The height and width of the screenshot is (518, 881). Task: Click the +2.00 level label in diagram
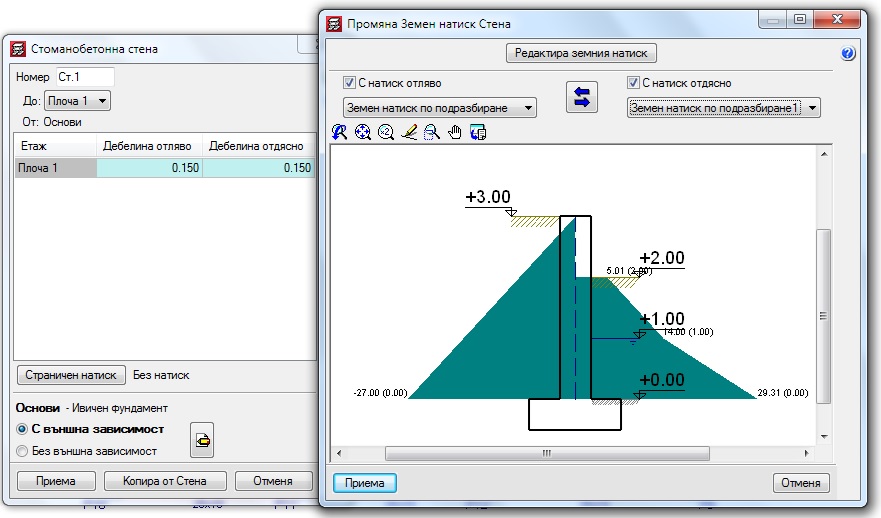[662, 258]
